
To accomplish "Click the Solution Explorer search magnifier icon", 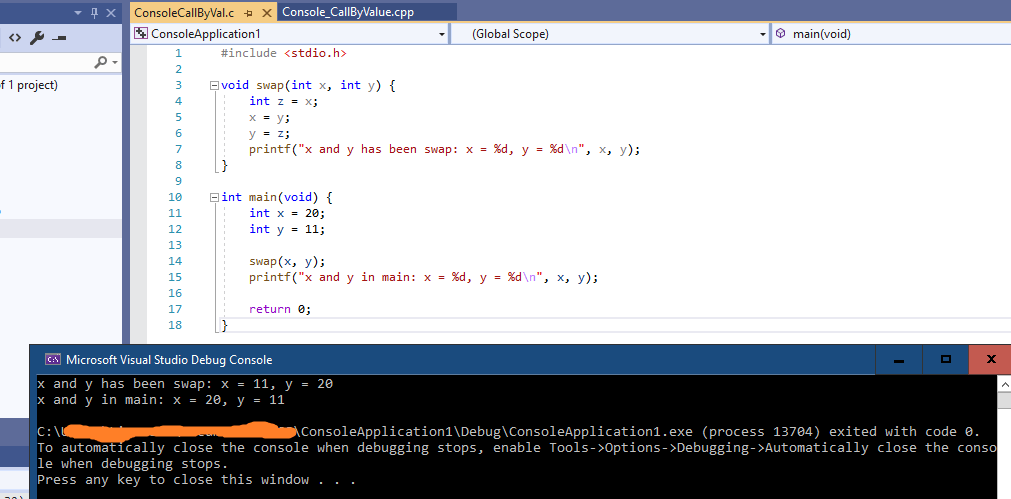I will [x=101, y=62].
